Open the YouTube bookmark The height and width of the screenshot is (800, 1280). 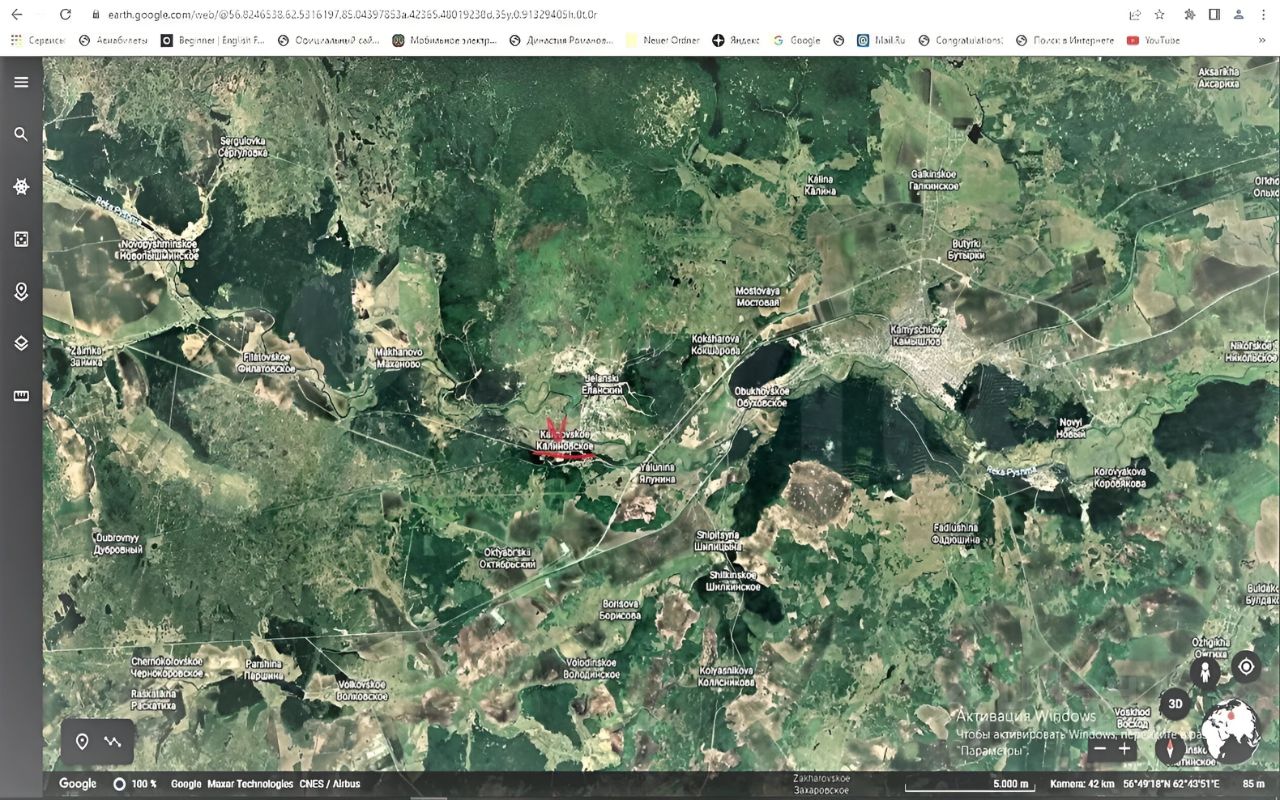(1153, 41)
